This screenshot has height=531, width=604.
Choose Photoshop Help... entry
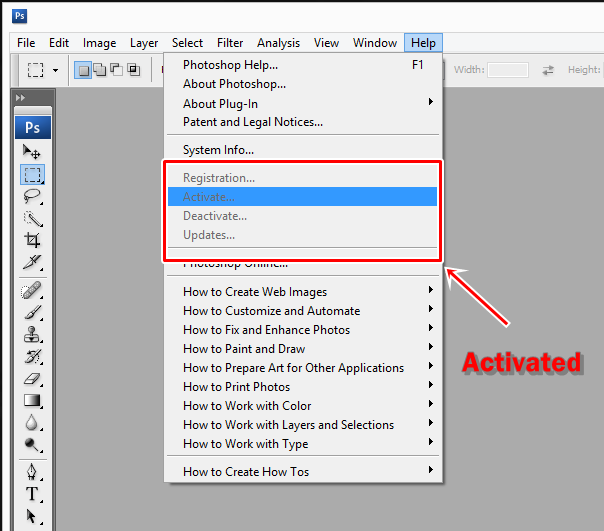(303, 65)
